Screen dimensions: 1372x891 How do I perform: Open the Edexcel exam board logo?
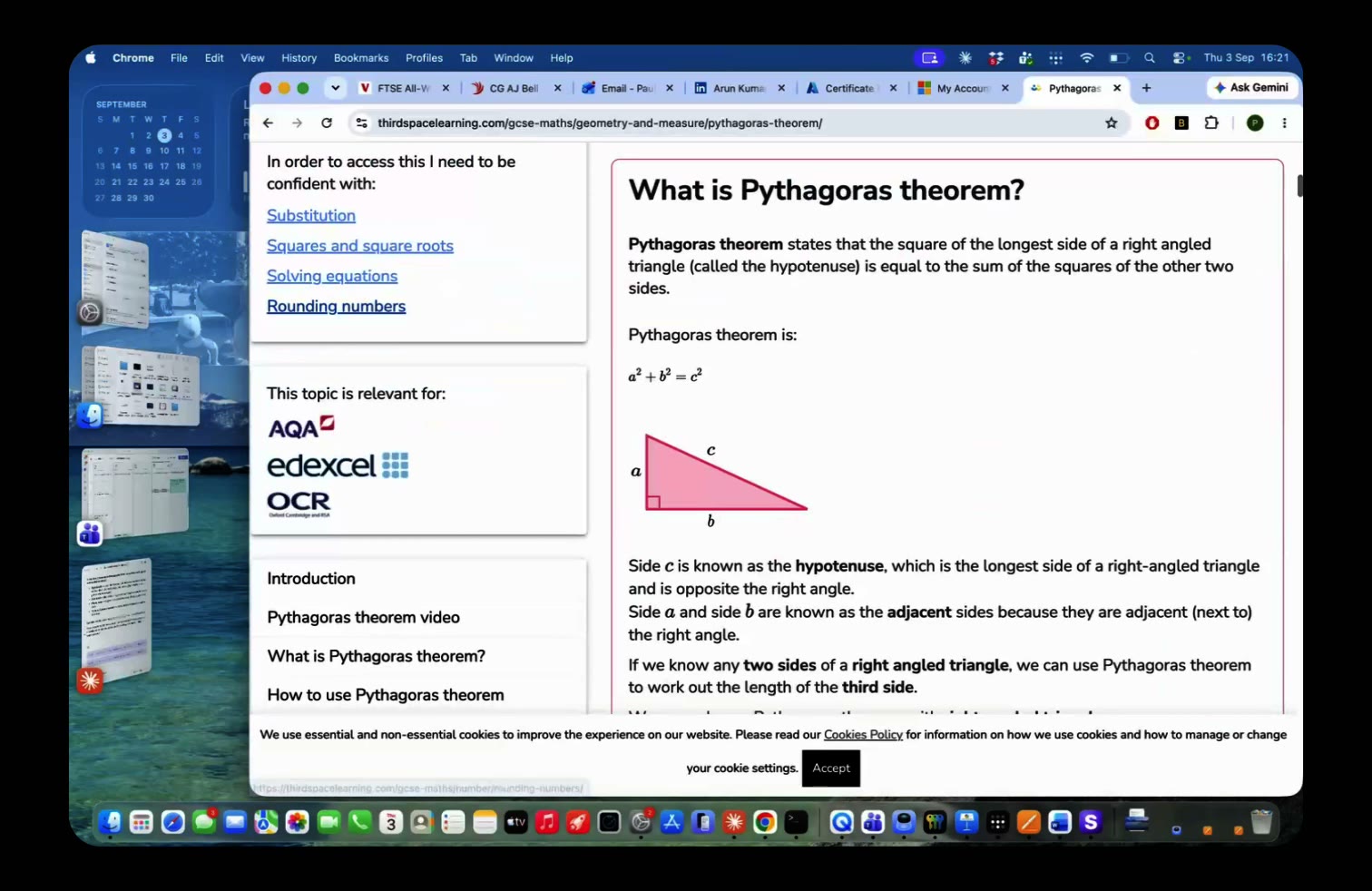click(x=338, y=465)
